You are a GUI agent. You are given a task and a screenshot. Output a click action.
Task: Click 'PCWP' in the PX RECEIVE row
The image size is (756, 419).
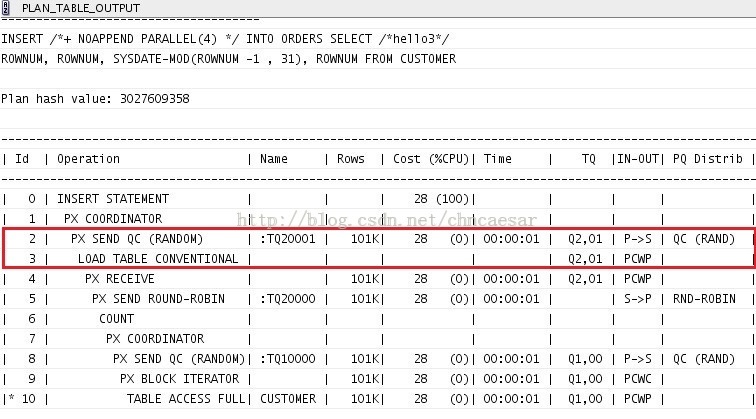(x=637, y=279)
